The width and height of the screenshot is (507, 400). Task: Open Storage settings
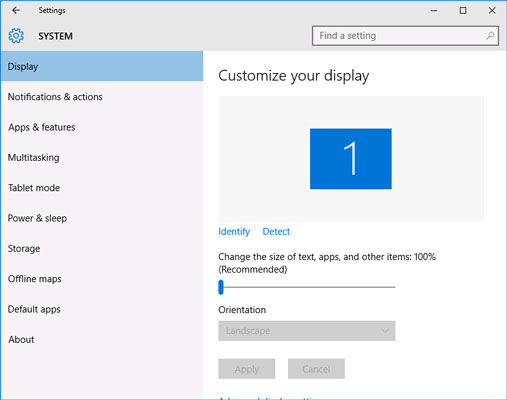pos(102,248)
